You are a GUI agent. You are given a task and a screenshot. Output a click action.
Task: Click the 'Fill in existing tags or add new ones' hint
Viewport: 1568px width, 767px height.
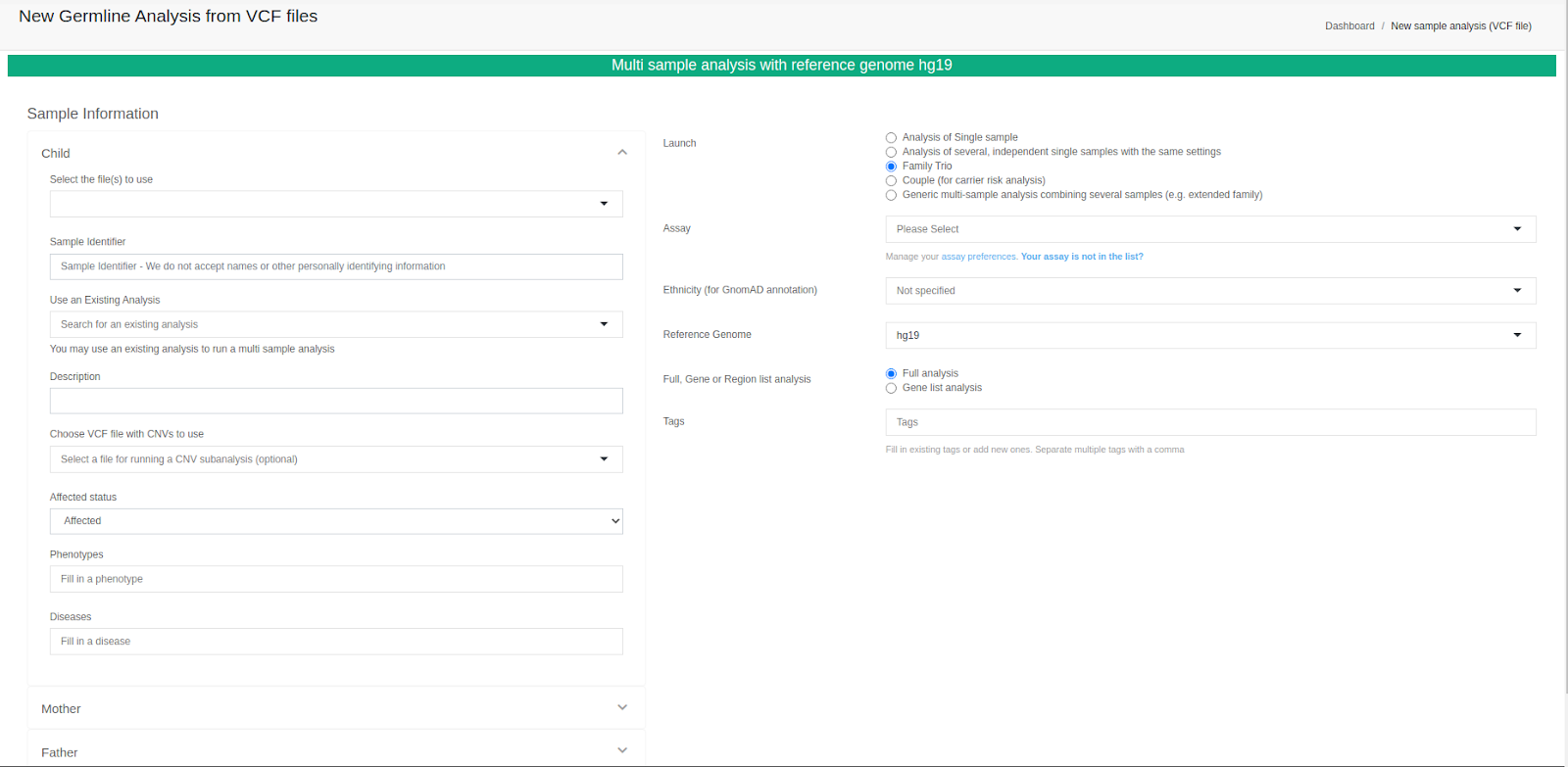click(1035, 450)
